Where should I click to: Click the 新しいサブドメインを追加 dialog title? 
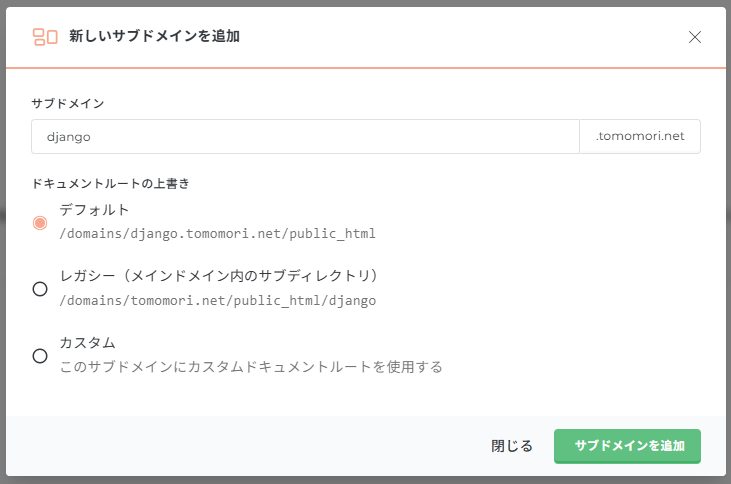(154, 37)
